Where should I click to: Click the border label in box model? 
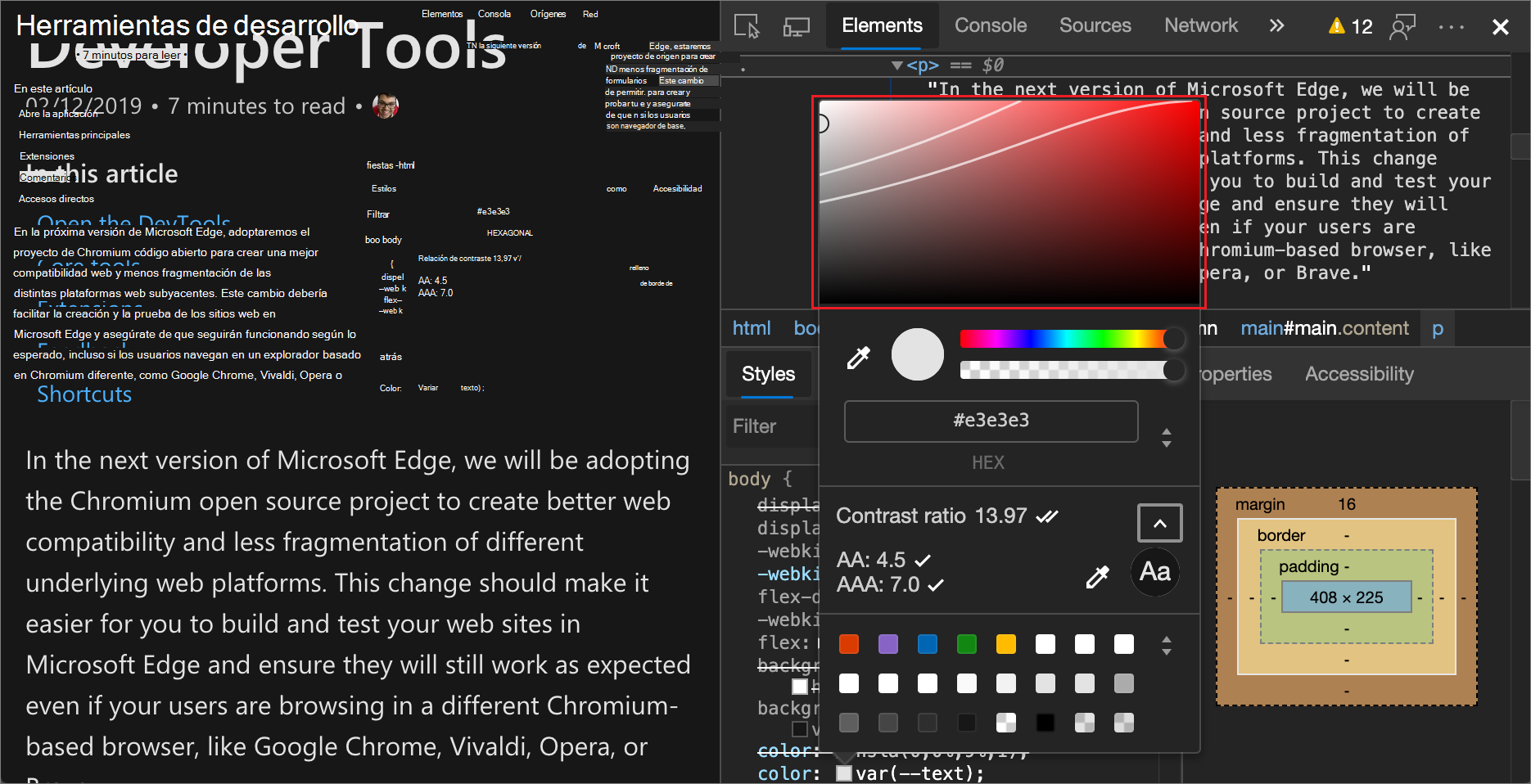1281,535
